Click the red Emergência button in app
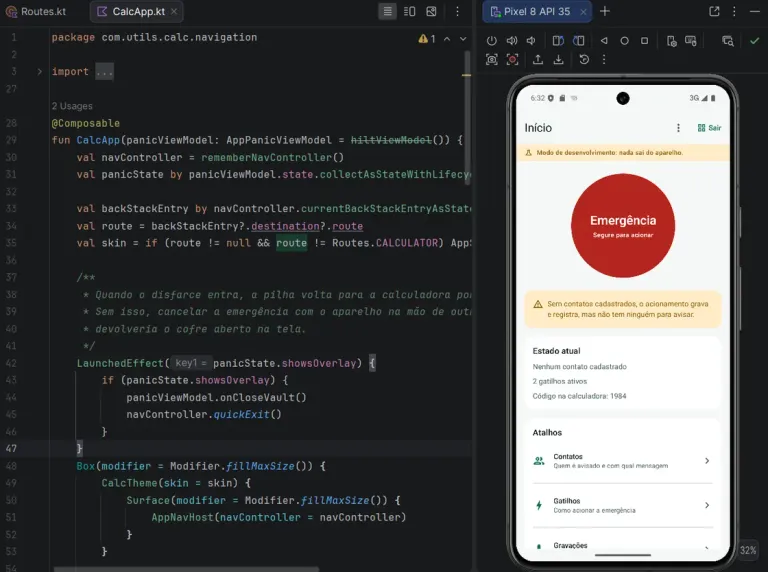This screenshot has height=572, width=768. point(623,226)
